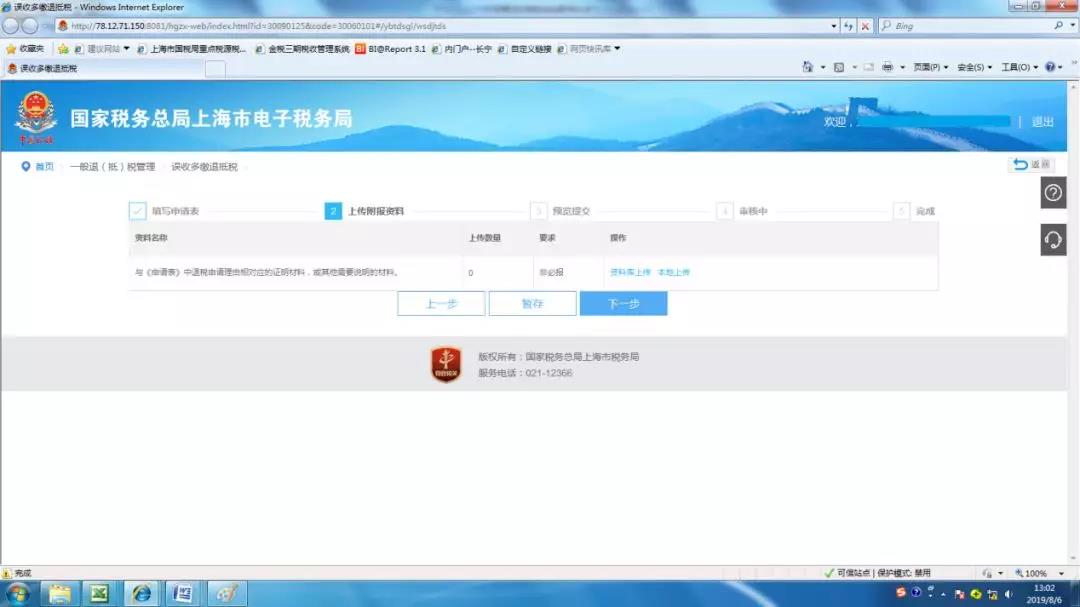Navigate to 首页 in the breadcrumb

coord(44,165)
